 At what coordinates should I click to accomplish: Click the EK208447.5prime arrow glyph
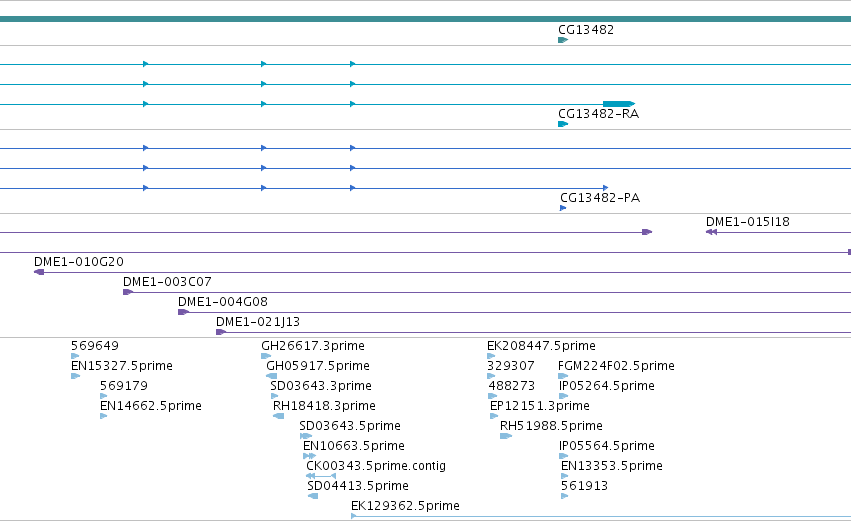491,356
